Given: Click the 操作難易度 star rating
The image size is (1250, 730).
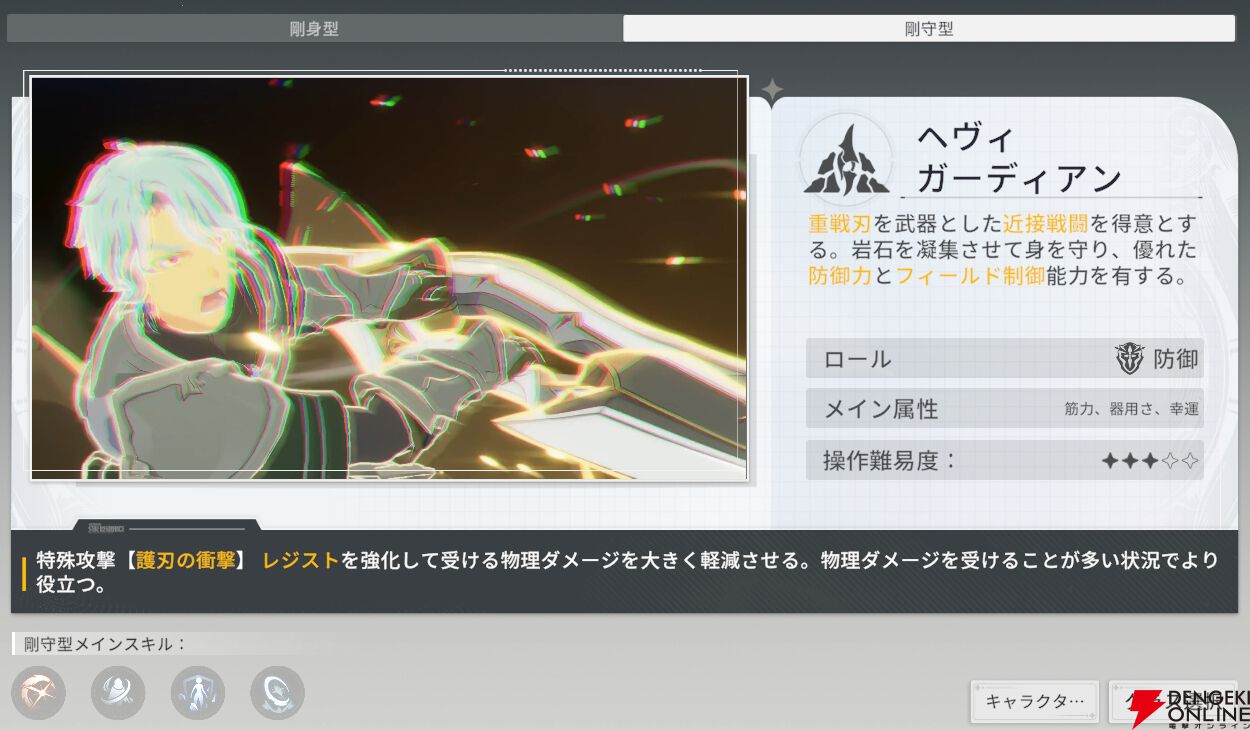Looking at the screenshot, I should tap(1149, 461).
